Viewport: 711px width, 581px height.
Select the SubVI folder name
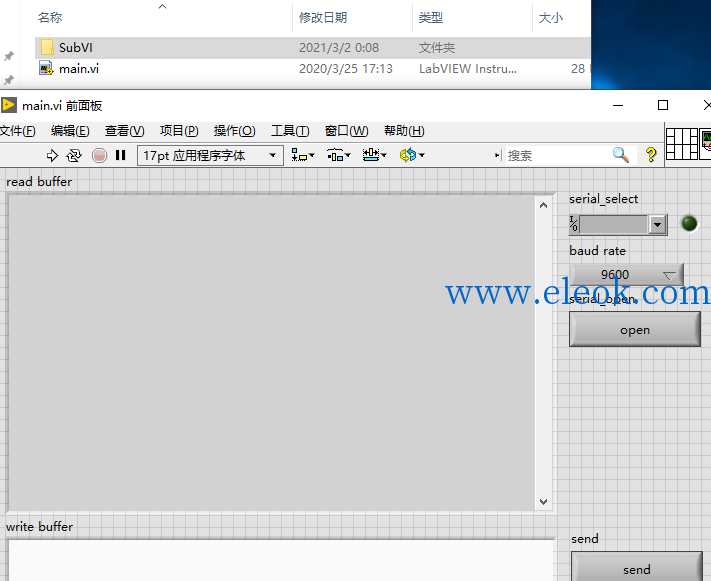pyautogui.click(x=76, y=47)
